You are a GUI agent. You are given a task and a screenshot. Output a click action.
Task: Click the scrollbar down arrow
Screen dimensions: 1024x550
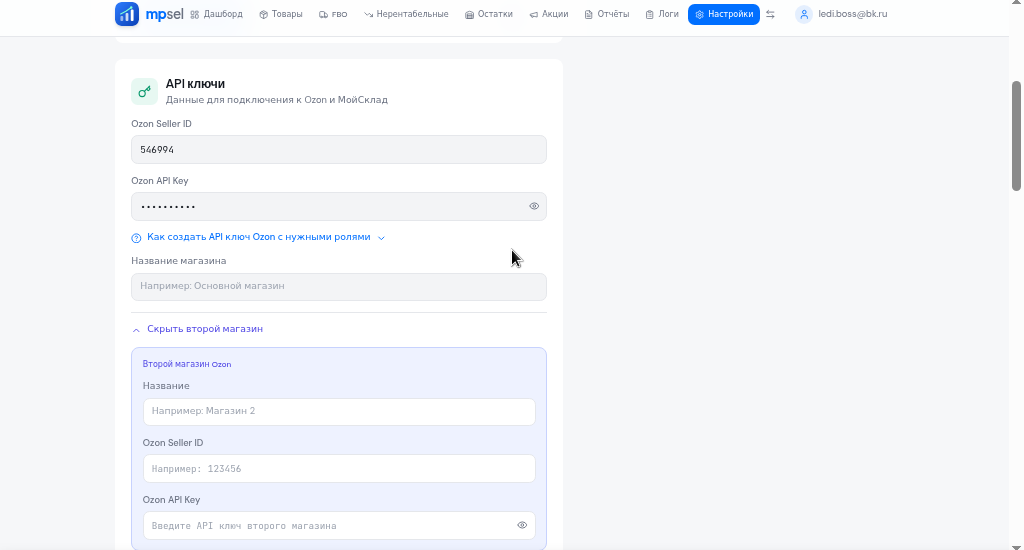[1016, 545]
